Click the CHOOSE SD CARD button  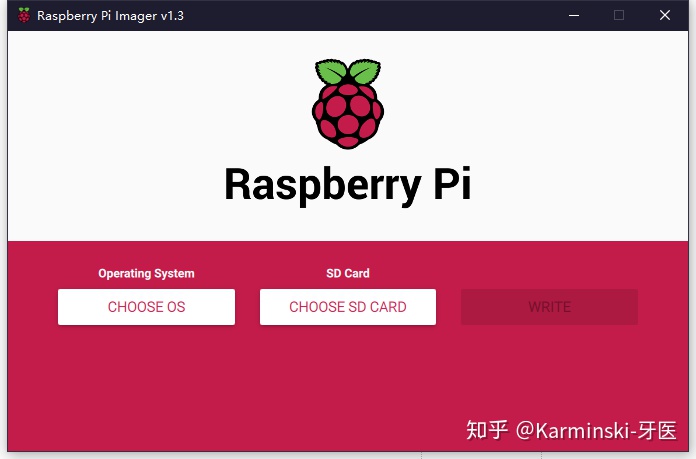click(348, 307)
